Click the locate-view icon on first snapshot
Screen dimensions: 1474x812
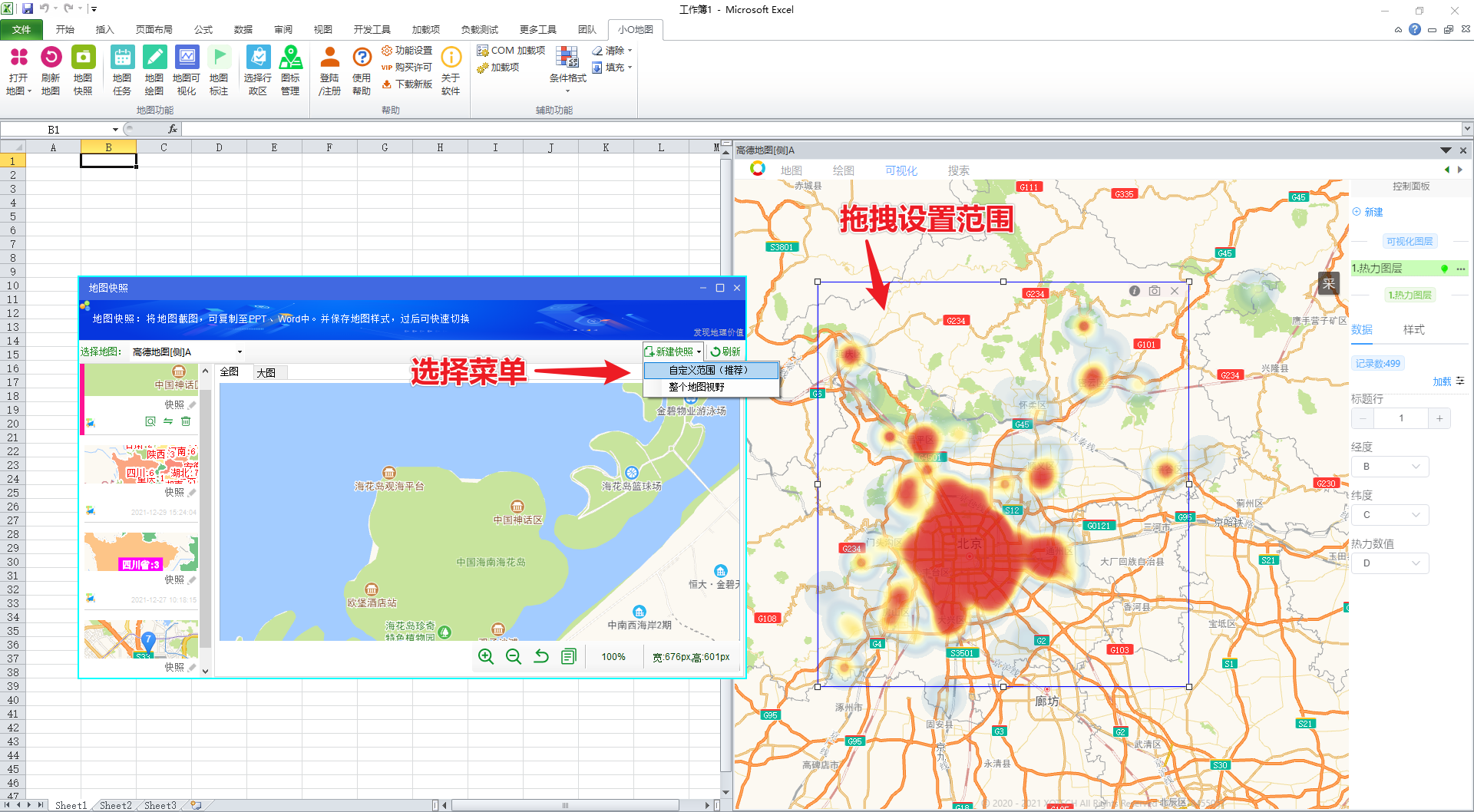(x=150, y=421)
